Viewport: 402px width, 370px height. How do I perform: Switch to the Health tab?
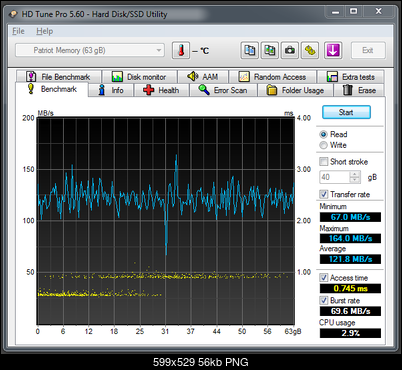coord(161,90)
